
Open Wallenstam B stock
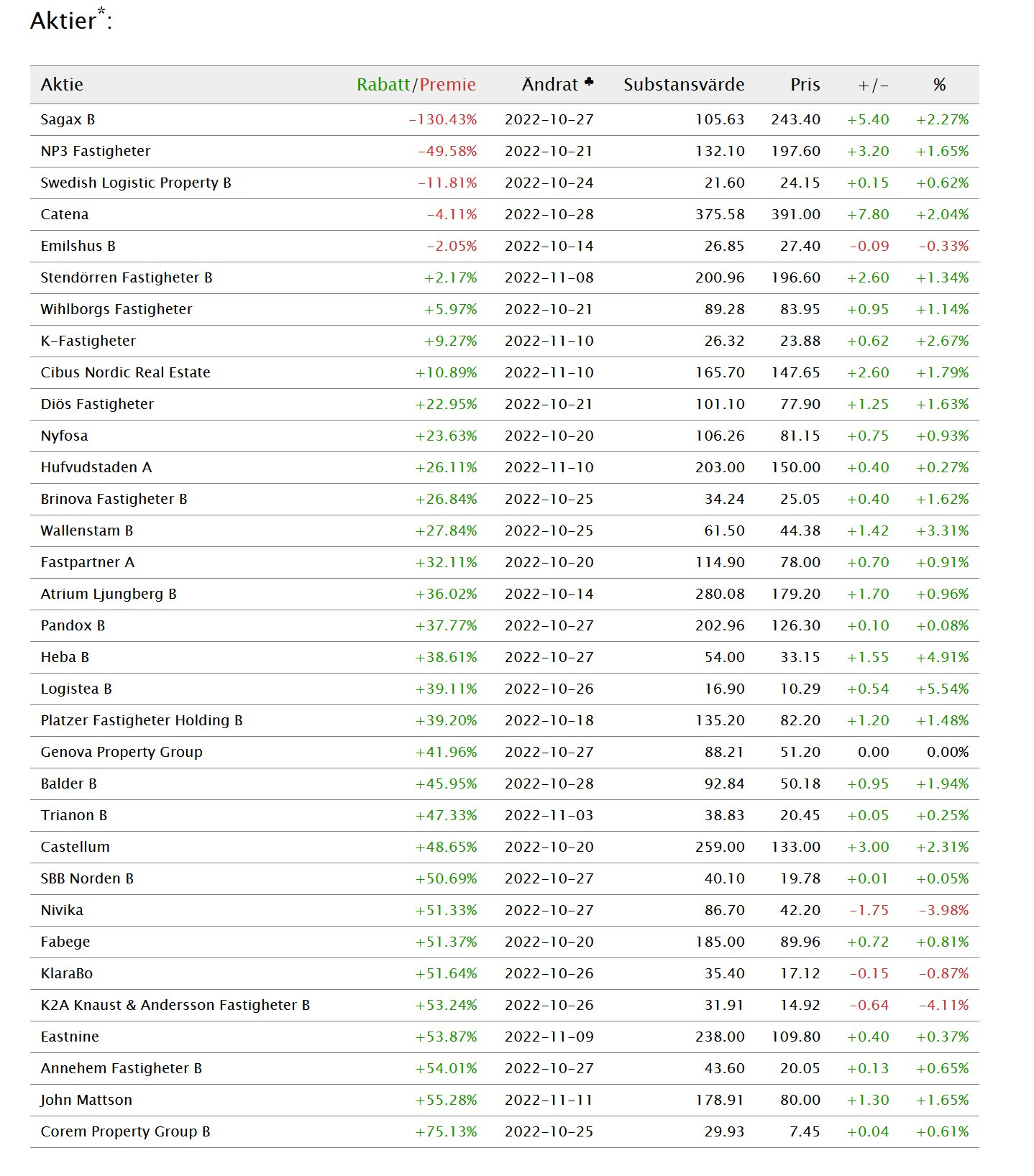pyautogui.click(x=87, y=530)
